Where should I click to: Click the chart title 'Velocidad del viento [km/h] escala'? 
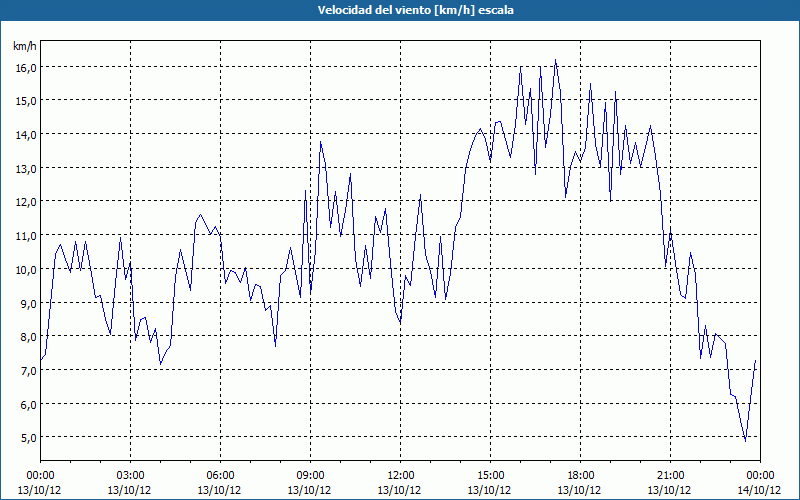tap(415, 10)
